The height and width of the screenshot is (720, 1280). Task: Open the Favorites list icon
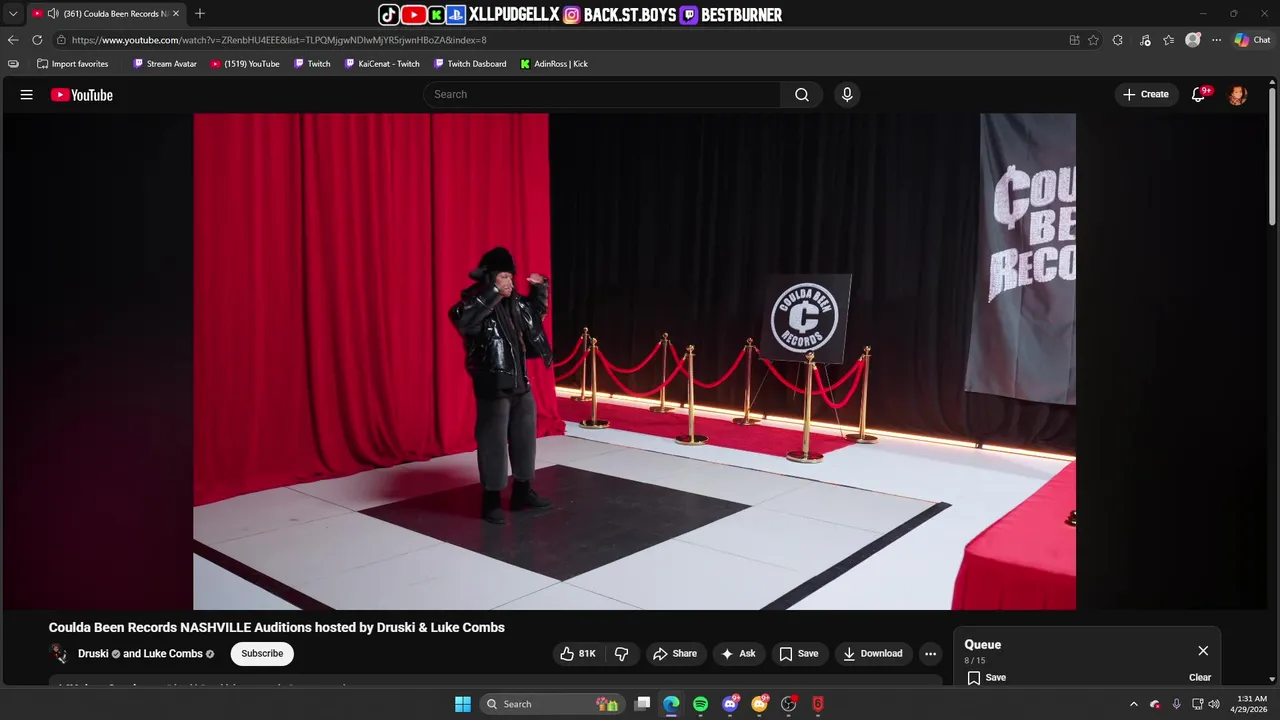[x=1169, y=40]
